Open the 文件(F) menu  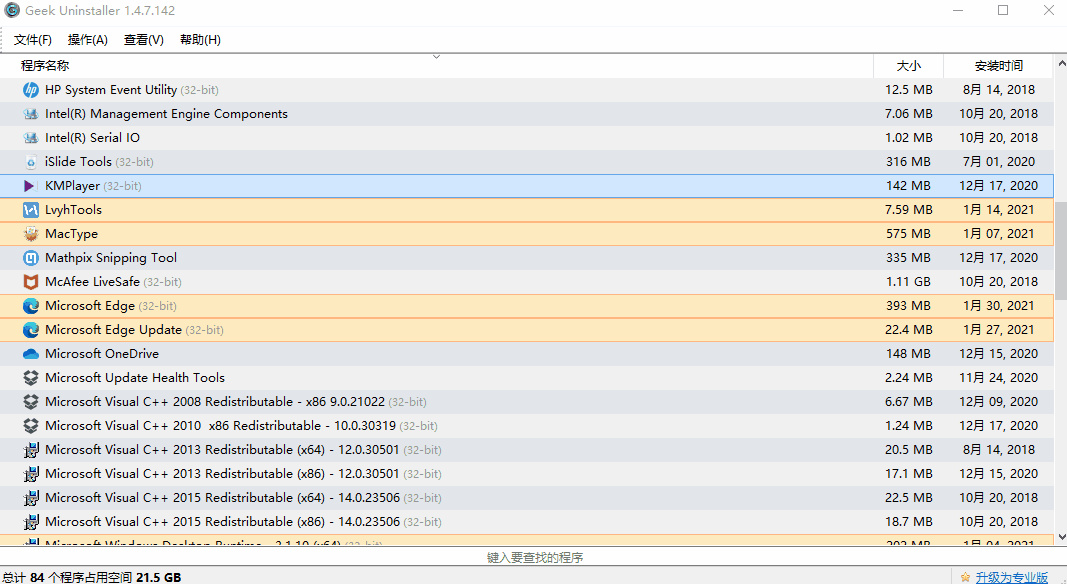pyautogui.click(x=33, y=39)
